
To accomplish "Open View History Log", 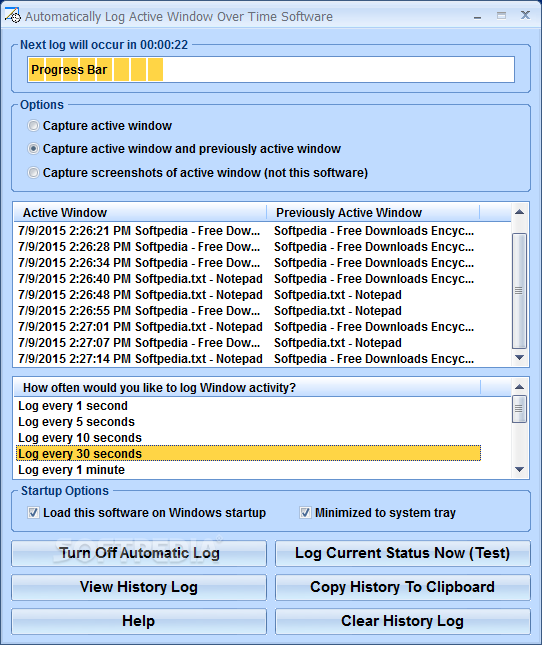I will [139, 587].
